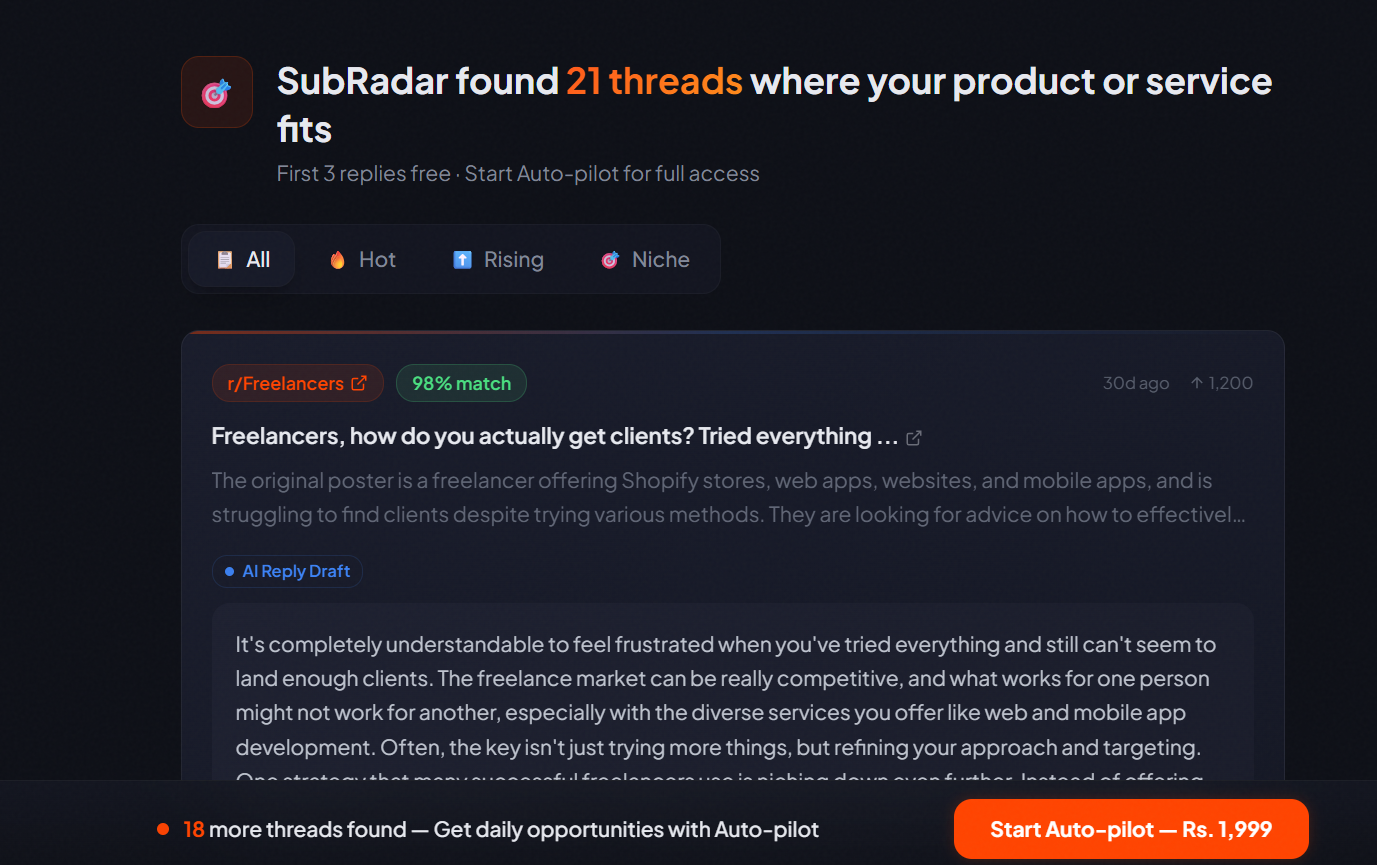
Task: Select the fire icon on the Hot filter
Action: pyautogui.click(x=340, y=259)
